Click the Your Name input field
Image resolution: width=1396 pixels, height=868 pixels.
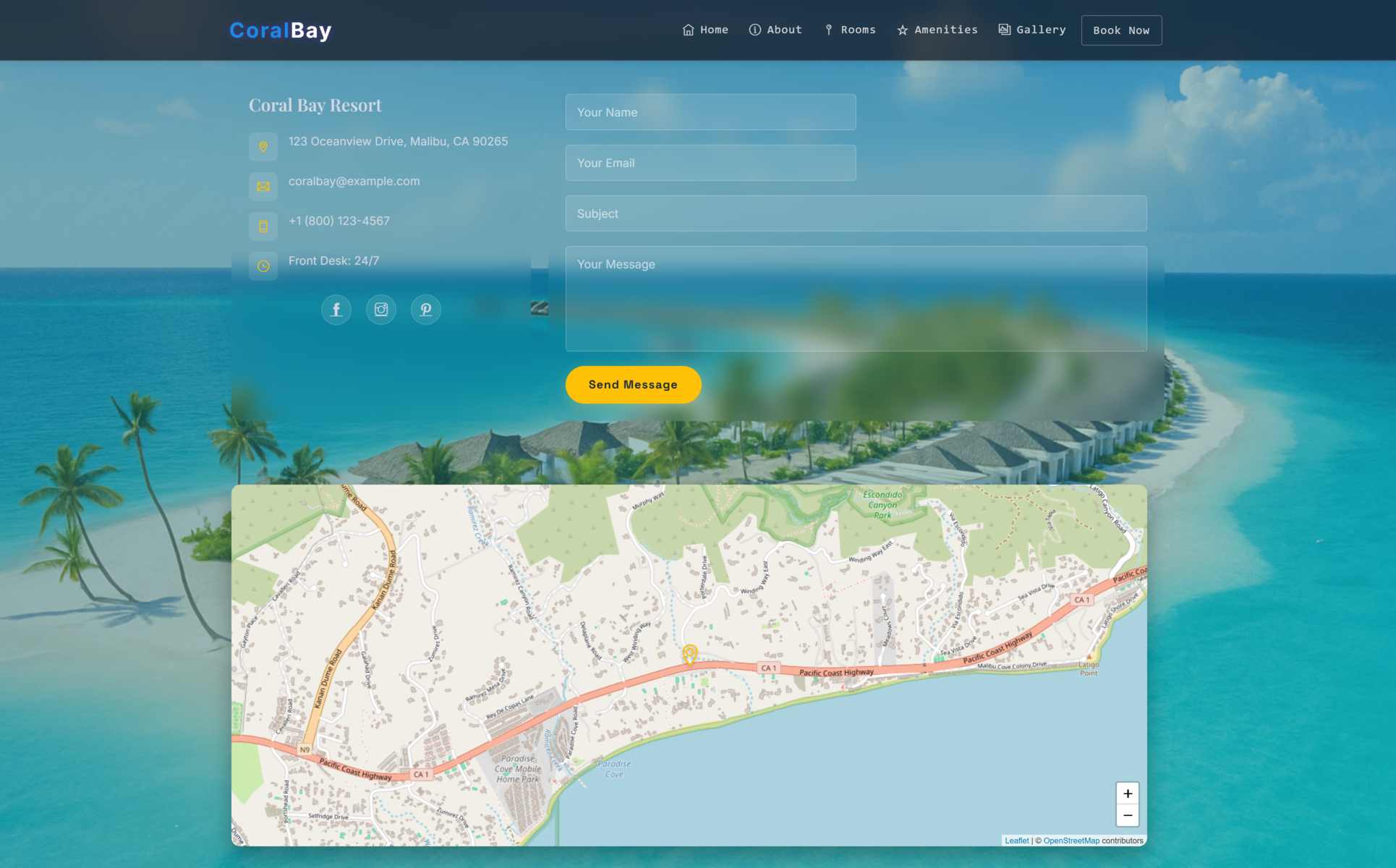click(x=710, y=112)
